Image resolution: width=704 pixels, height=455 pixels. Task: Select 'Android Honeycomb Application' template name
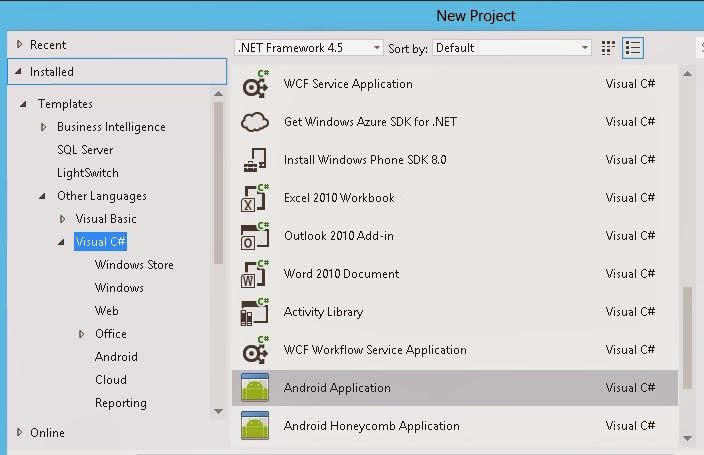tap(371, 426)
